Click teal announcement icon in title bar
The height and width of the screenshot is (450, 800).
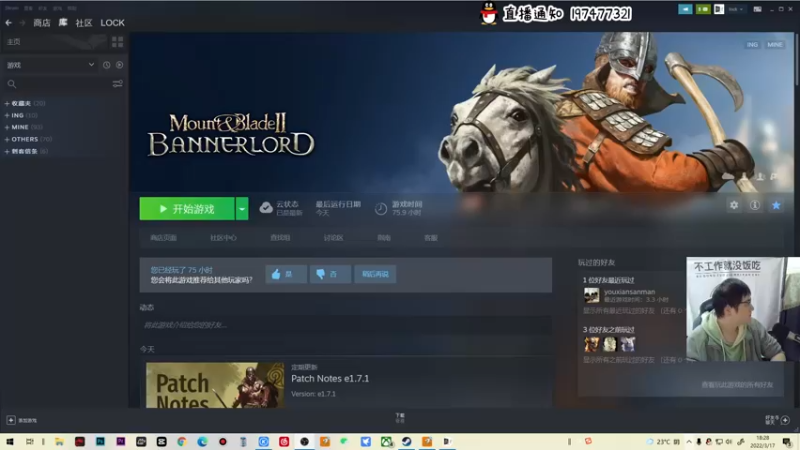click(x=685, y=9)
